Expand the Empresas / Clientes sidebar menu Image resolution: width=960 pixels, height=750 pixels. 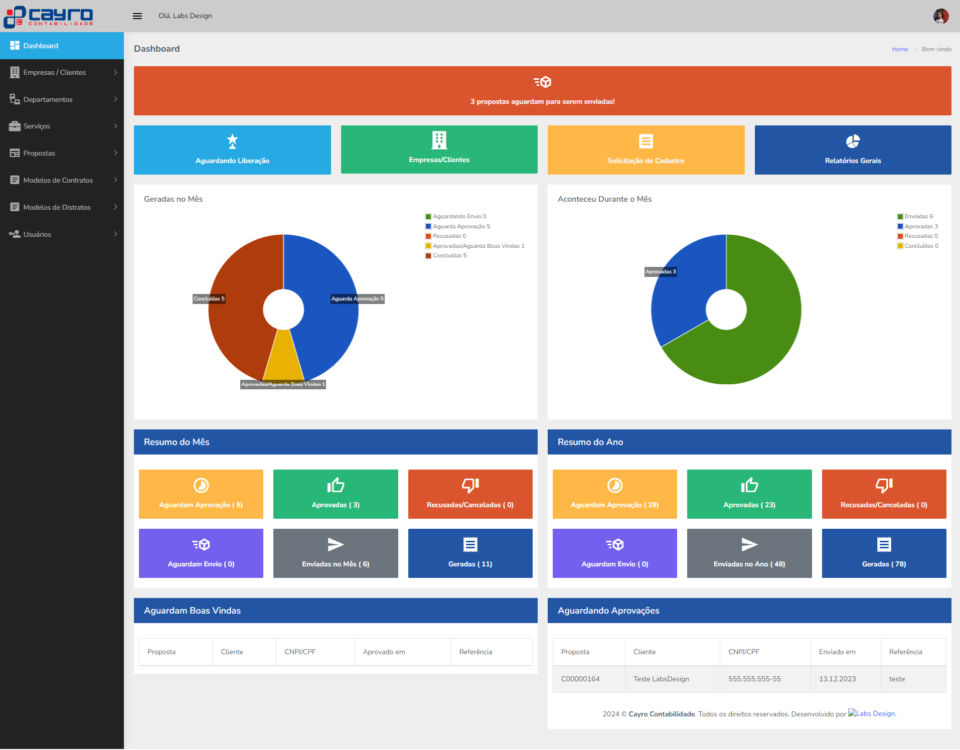click(x=61, y=72)
